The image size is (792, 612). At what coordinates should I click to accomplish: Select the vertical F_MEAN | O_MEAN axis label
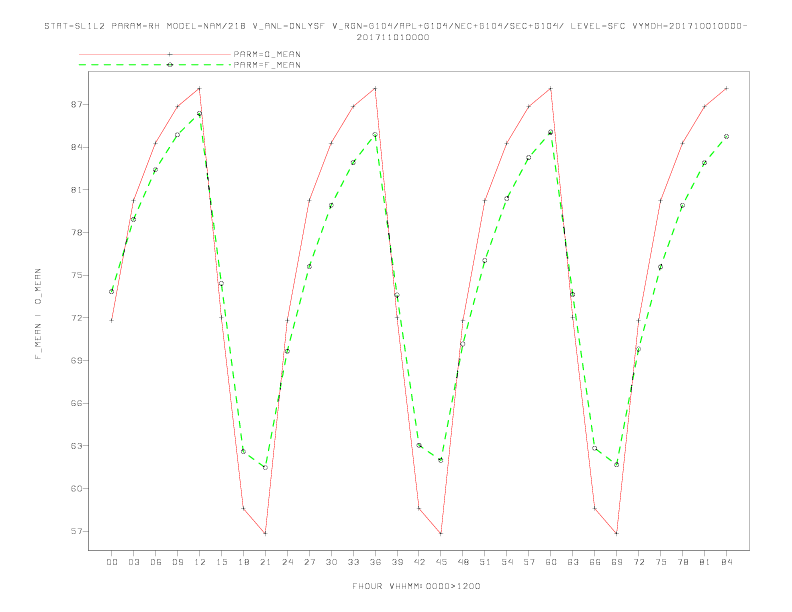[x=38, y=314]
